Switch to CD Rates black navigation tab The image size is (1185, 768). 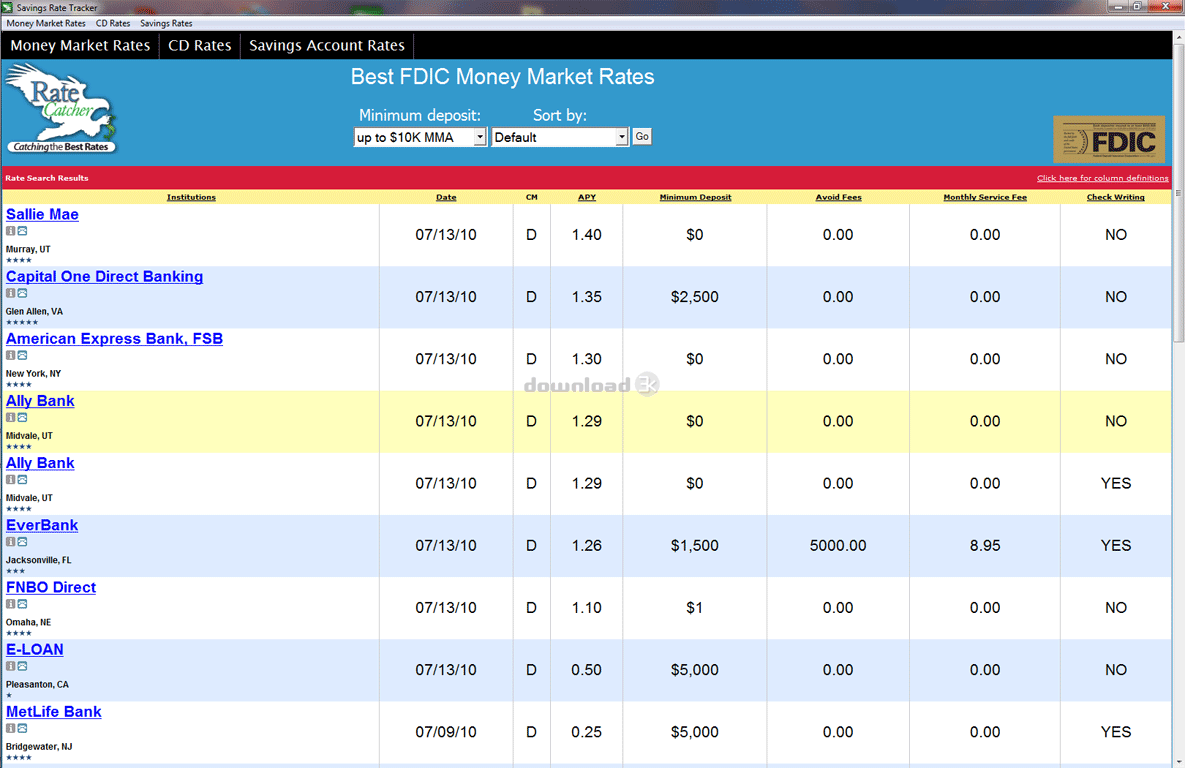(x=200, y=45)
